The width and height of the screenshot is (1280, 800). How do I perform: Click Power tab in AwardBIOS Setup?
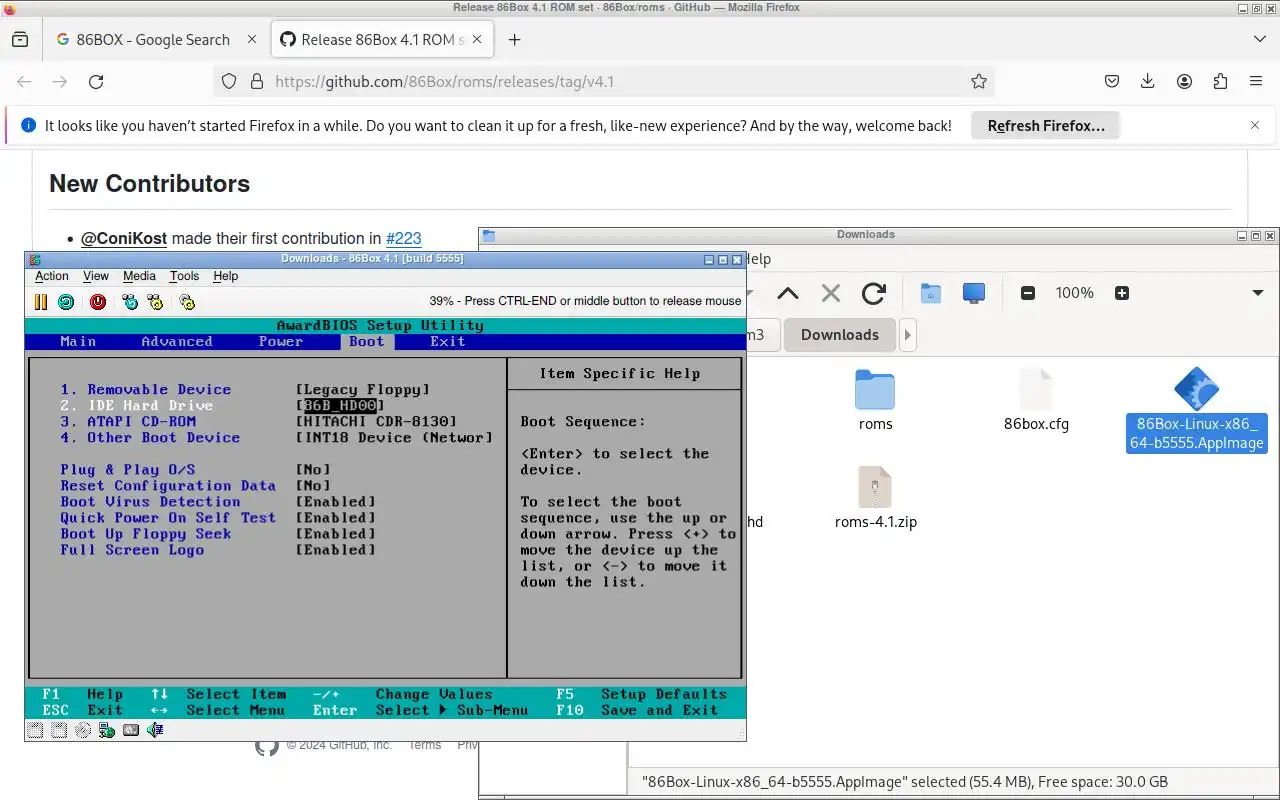(281, 341)
